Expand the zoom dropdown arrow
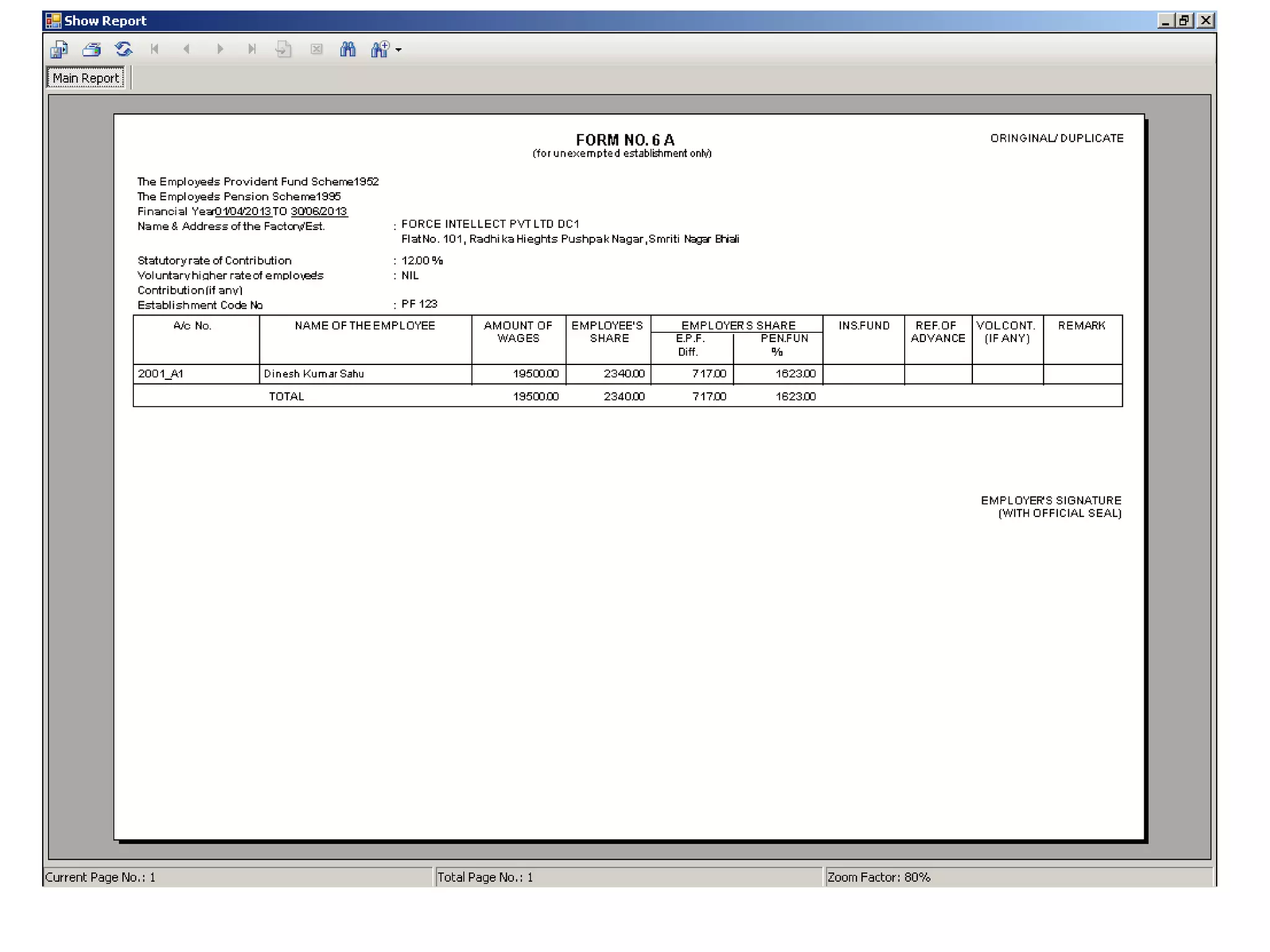Image resolution: width=1270 pixels, height=952 pixels. [399, 50]
